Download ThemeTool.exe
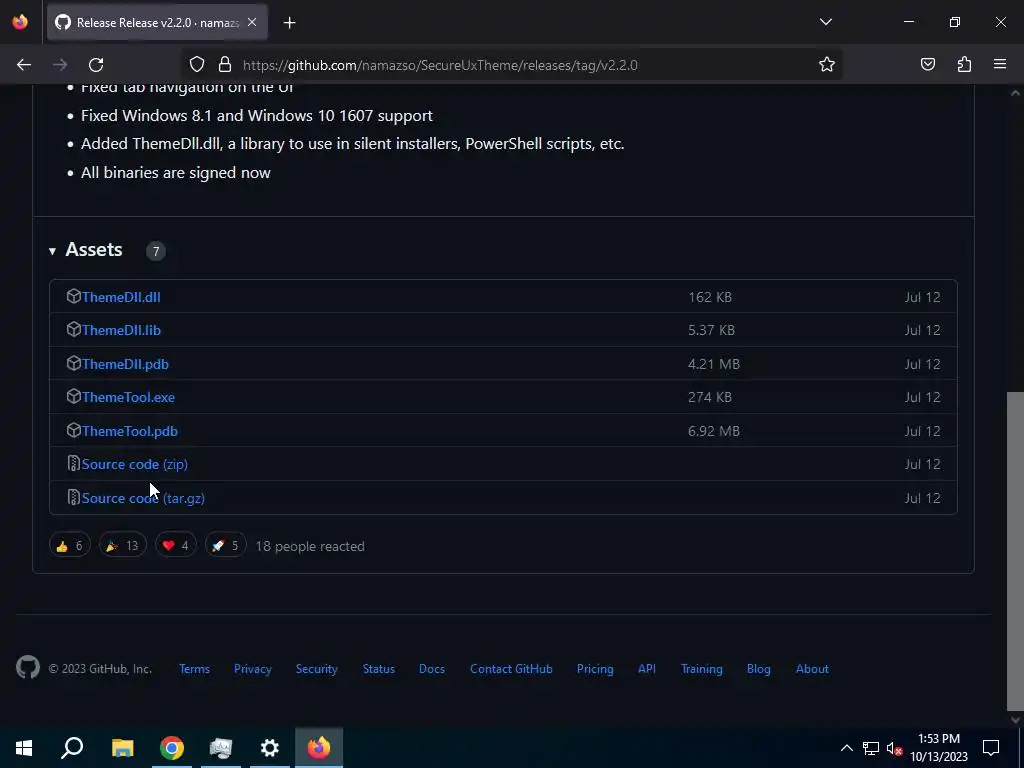Screen dimensions: 1024x768 pyautogui.click(x=128, y=397)
